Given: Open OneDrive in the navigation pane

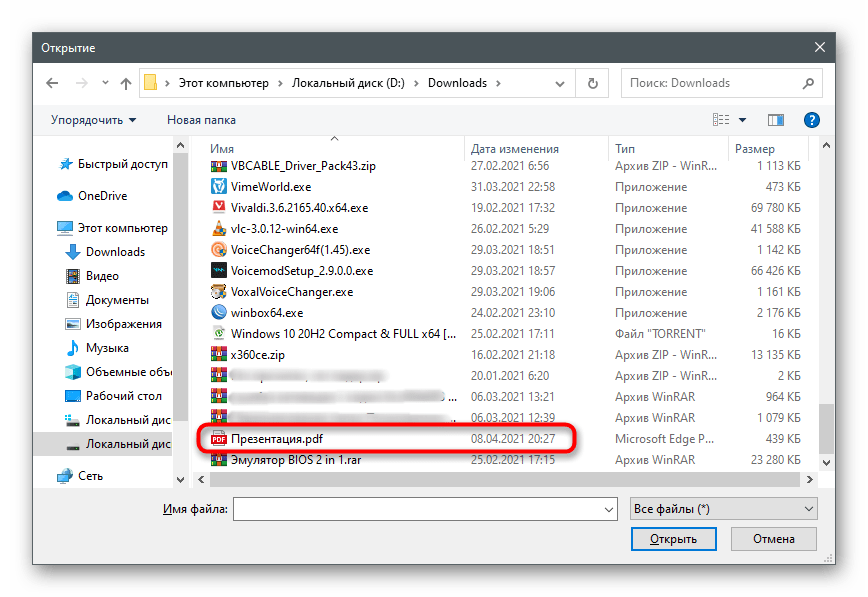Looking at the screenshot, I should click(x=102, y=196).
